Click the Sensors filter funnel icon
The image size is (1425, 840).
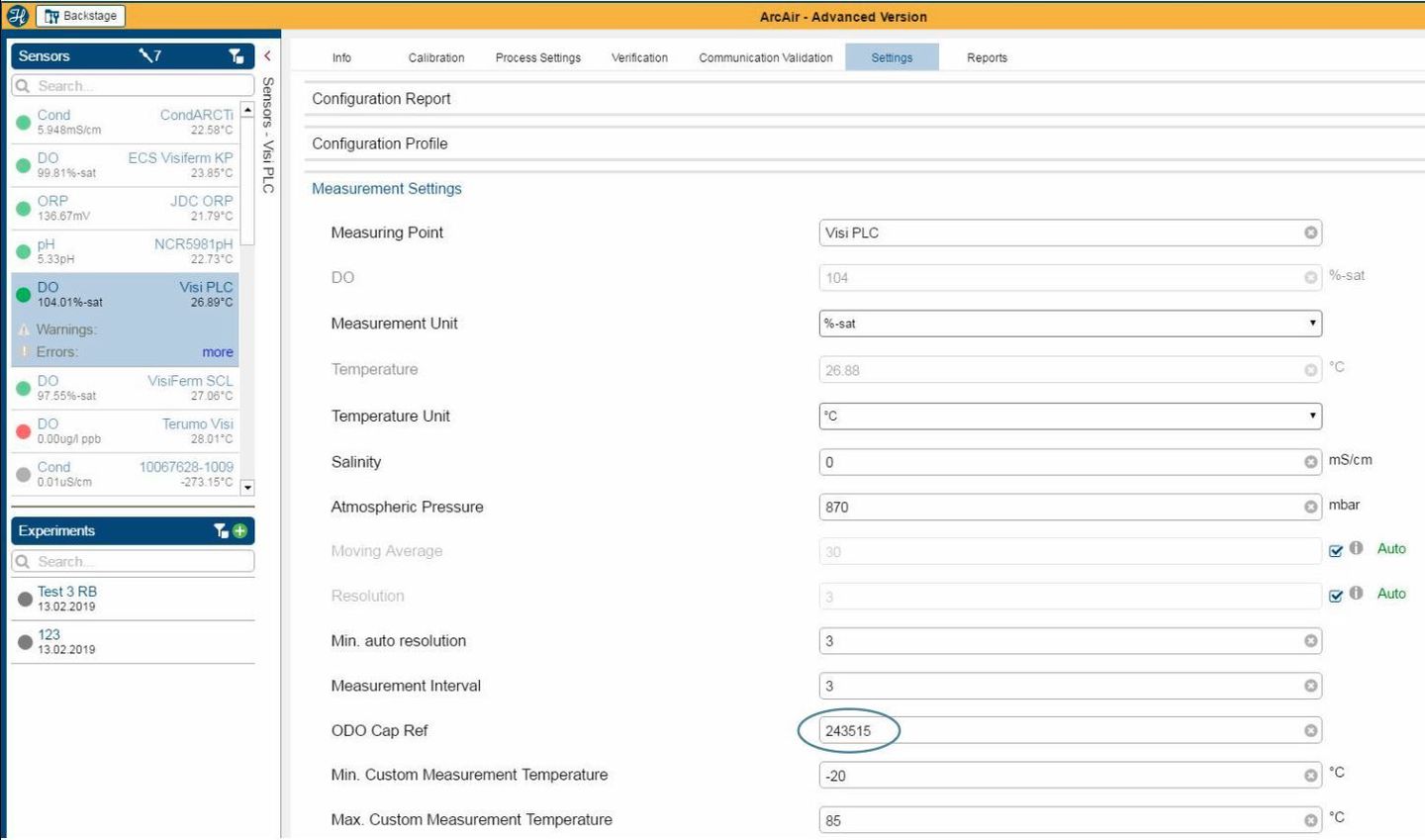click(236, 56)
